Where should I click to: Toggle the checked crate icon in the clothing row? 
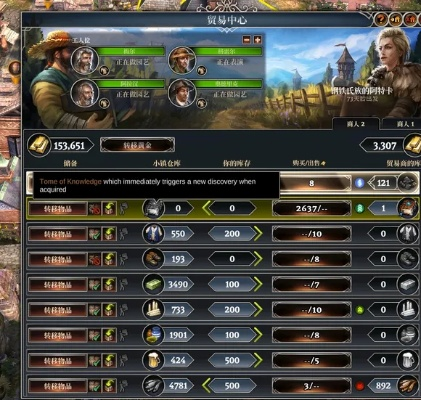point(95,234)
